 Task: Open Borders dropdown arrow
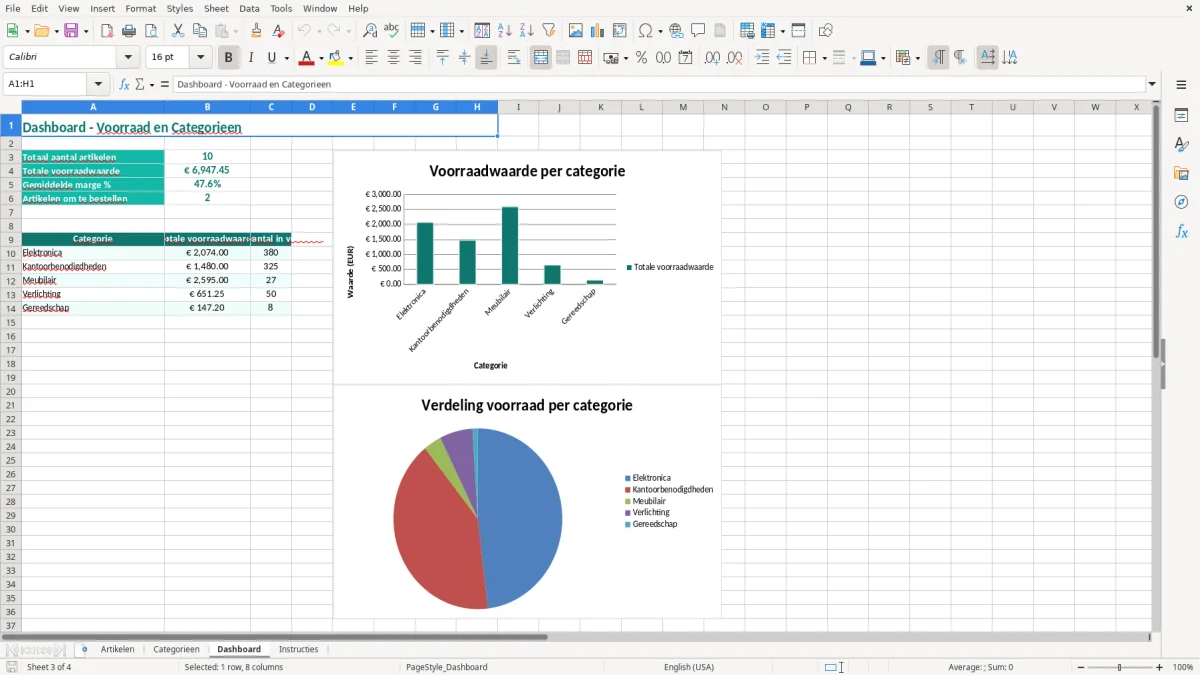pyautogui.click(x=824, y=58)
